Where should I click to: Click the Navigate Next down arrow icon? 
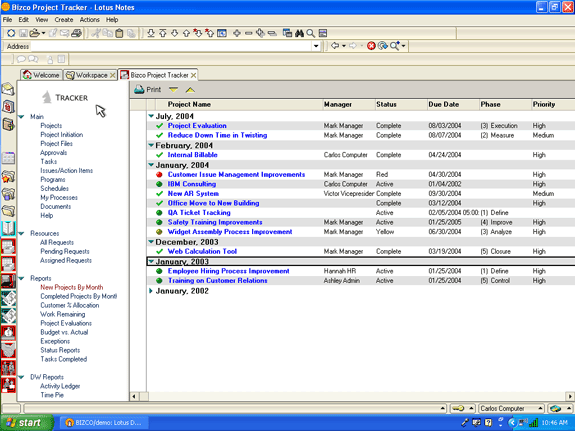click(175, 33)
